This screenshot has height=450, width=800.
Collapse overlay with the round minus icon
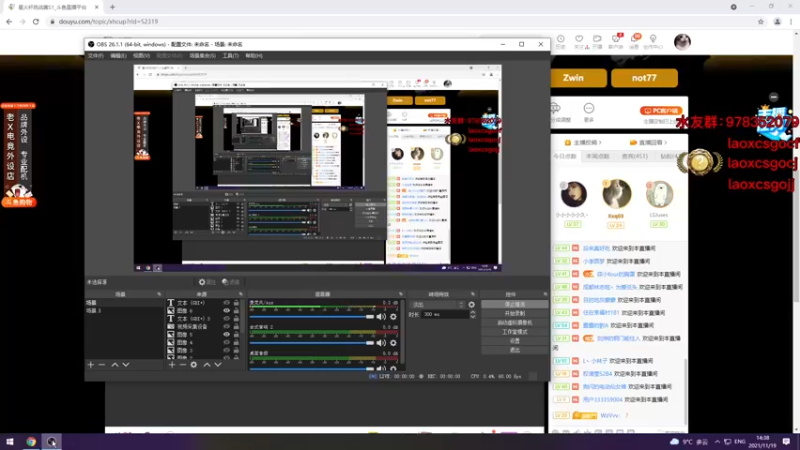pos(774,97)
